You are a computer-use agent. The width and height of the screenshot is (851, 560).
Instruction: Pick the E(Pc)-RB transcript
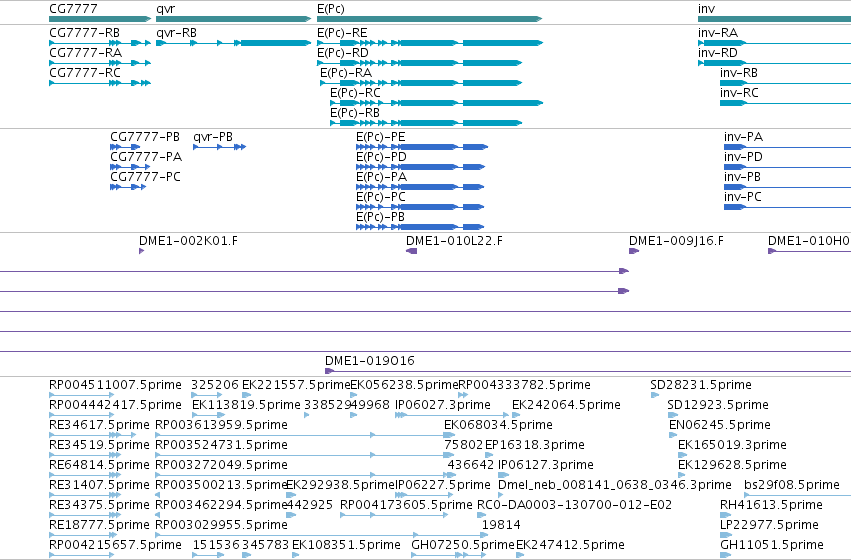pos(426,123)
